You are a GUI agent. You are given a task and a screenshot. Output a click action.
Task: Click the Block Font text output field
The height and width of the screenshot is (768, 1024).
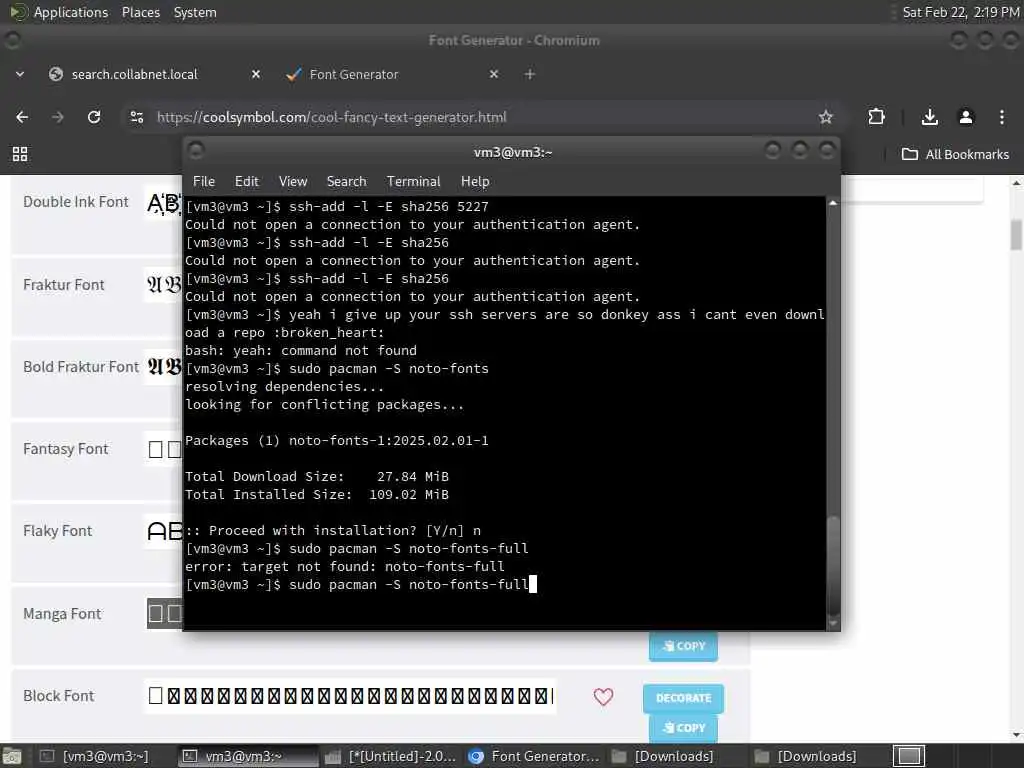point(351,696)
